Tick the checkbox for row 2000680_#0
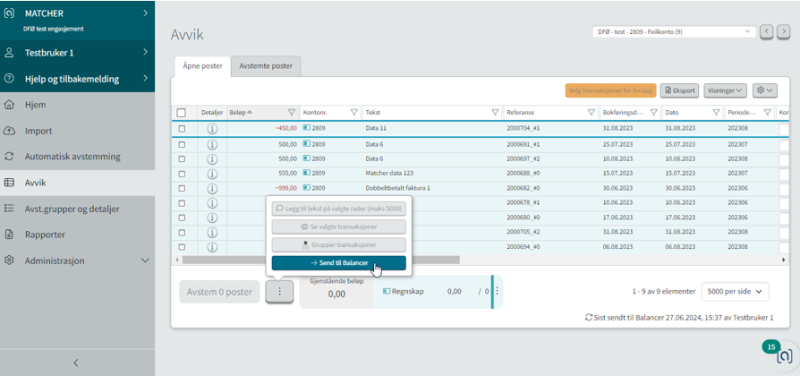 click(182, 217)
